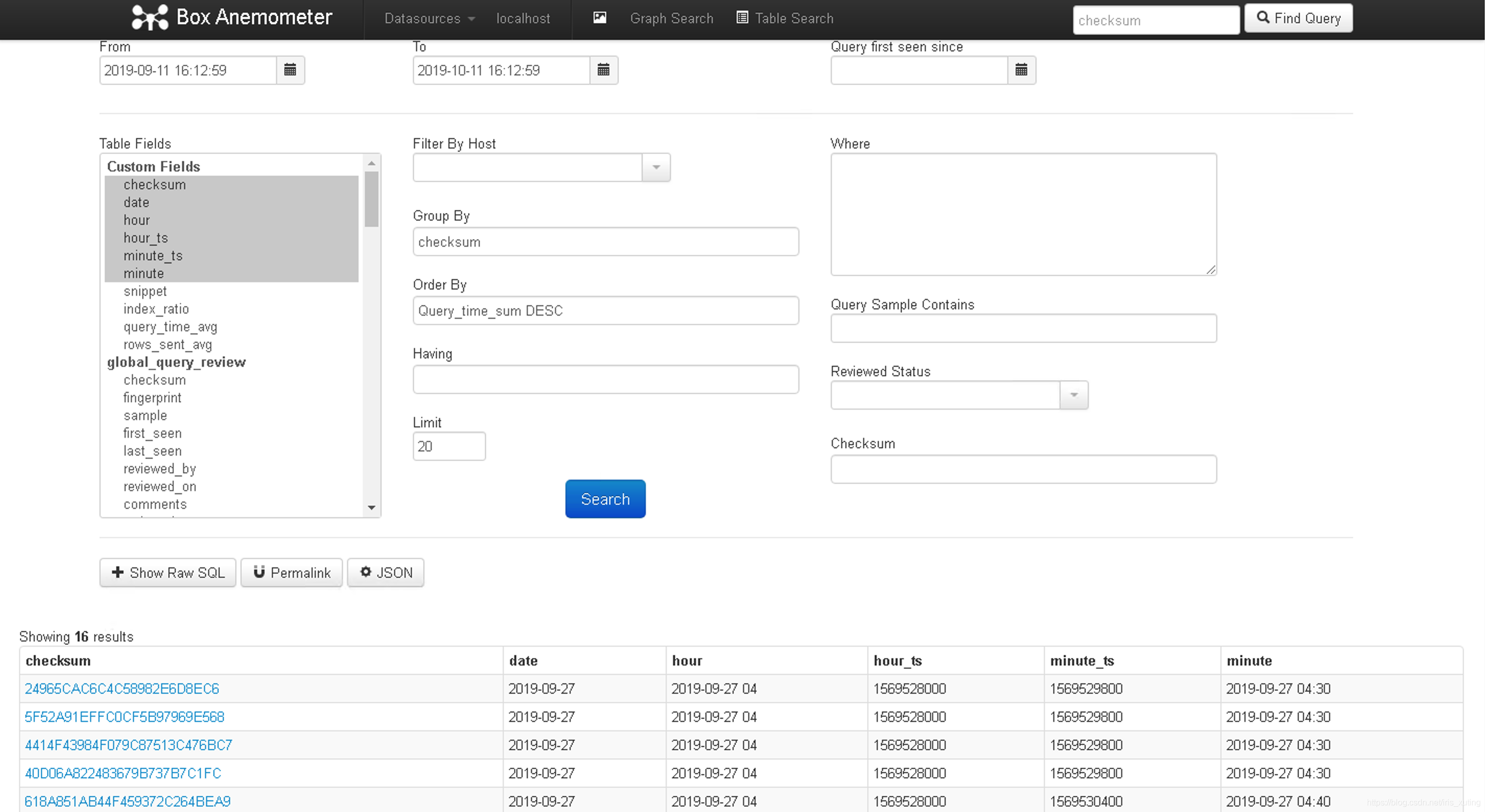Image resolution: width=1485 pixels, height=812 pixels.
Task: Click the Box Anemometer logo icon
Action: click(150, 17)
